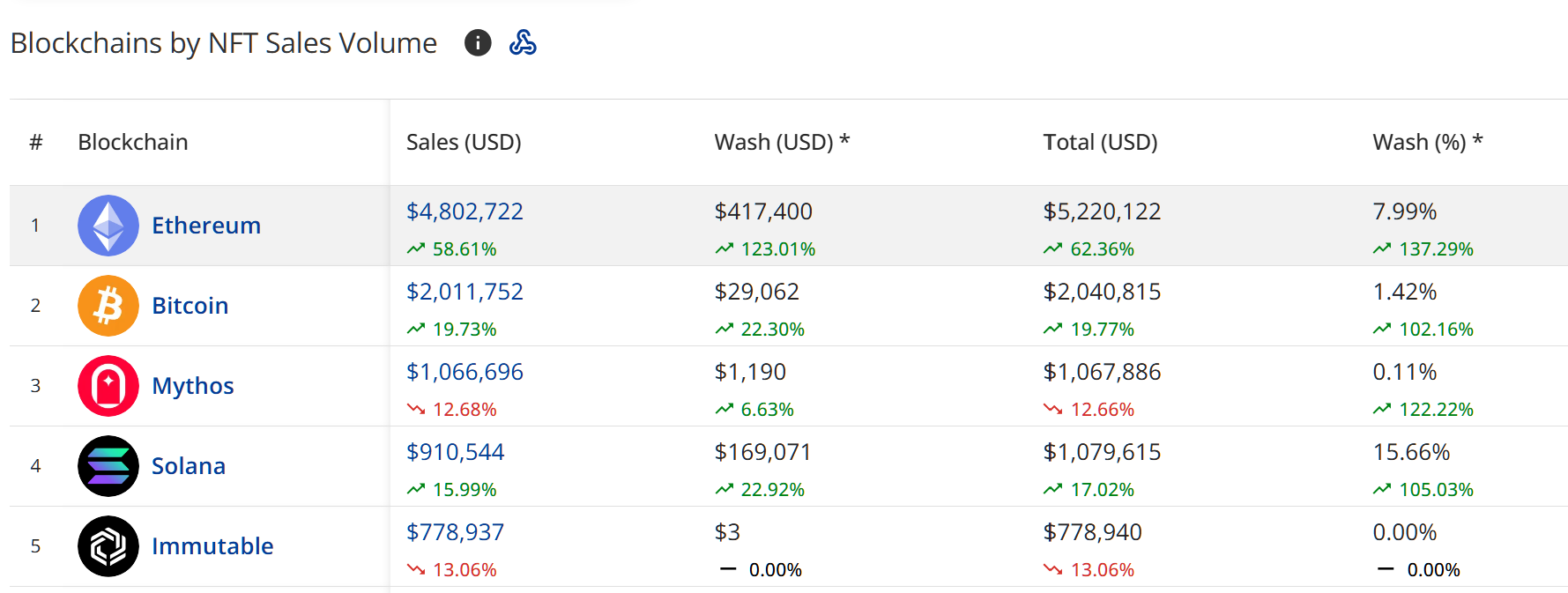The width and height of the screenshot is (1568, 593).
Task: Select Bitcoin total $2,040,815
Action: click(x=1102, y=292)
